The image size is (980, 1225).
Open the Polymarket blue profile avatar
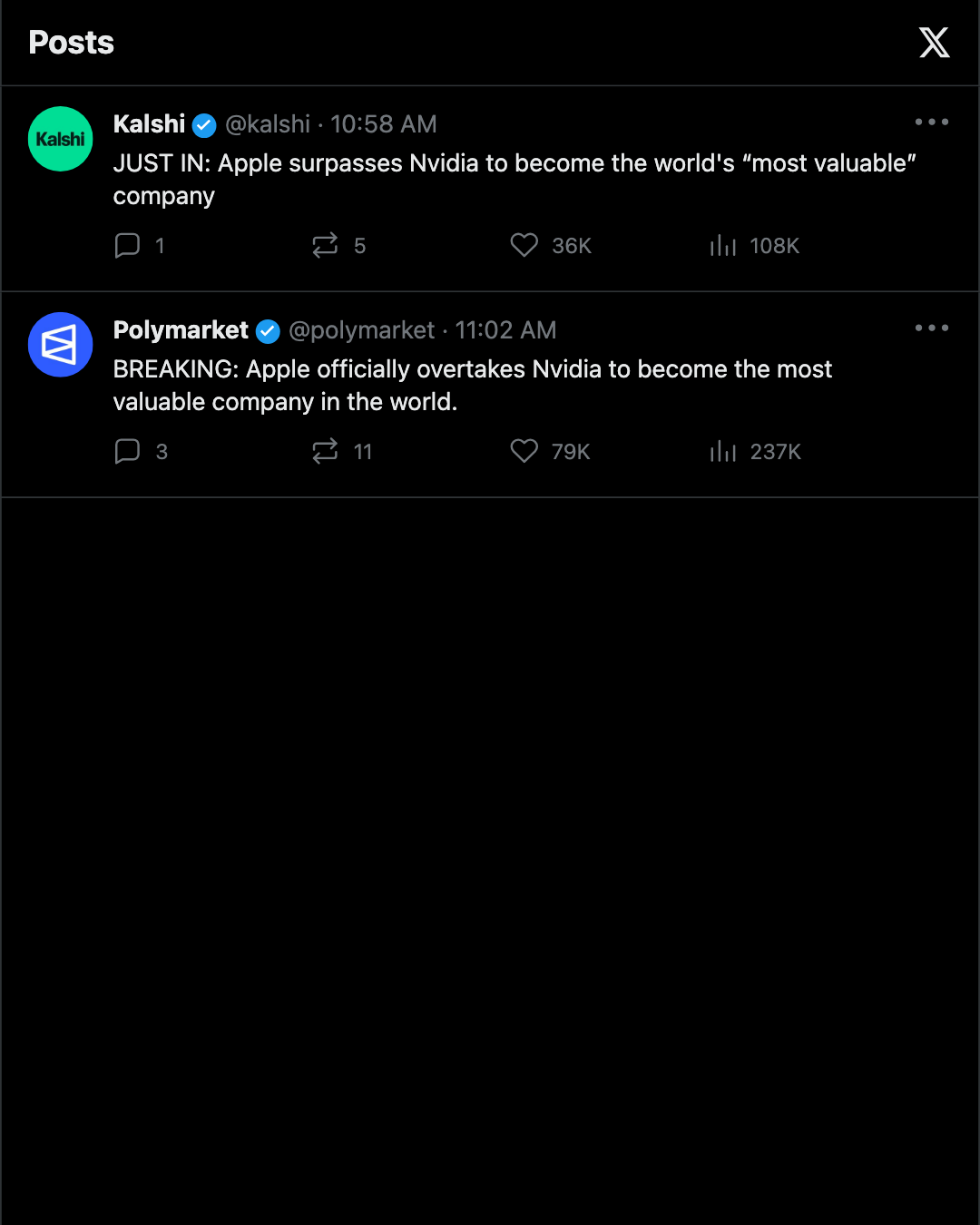click(61, 345)
